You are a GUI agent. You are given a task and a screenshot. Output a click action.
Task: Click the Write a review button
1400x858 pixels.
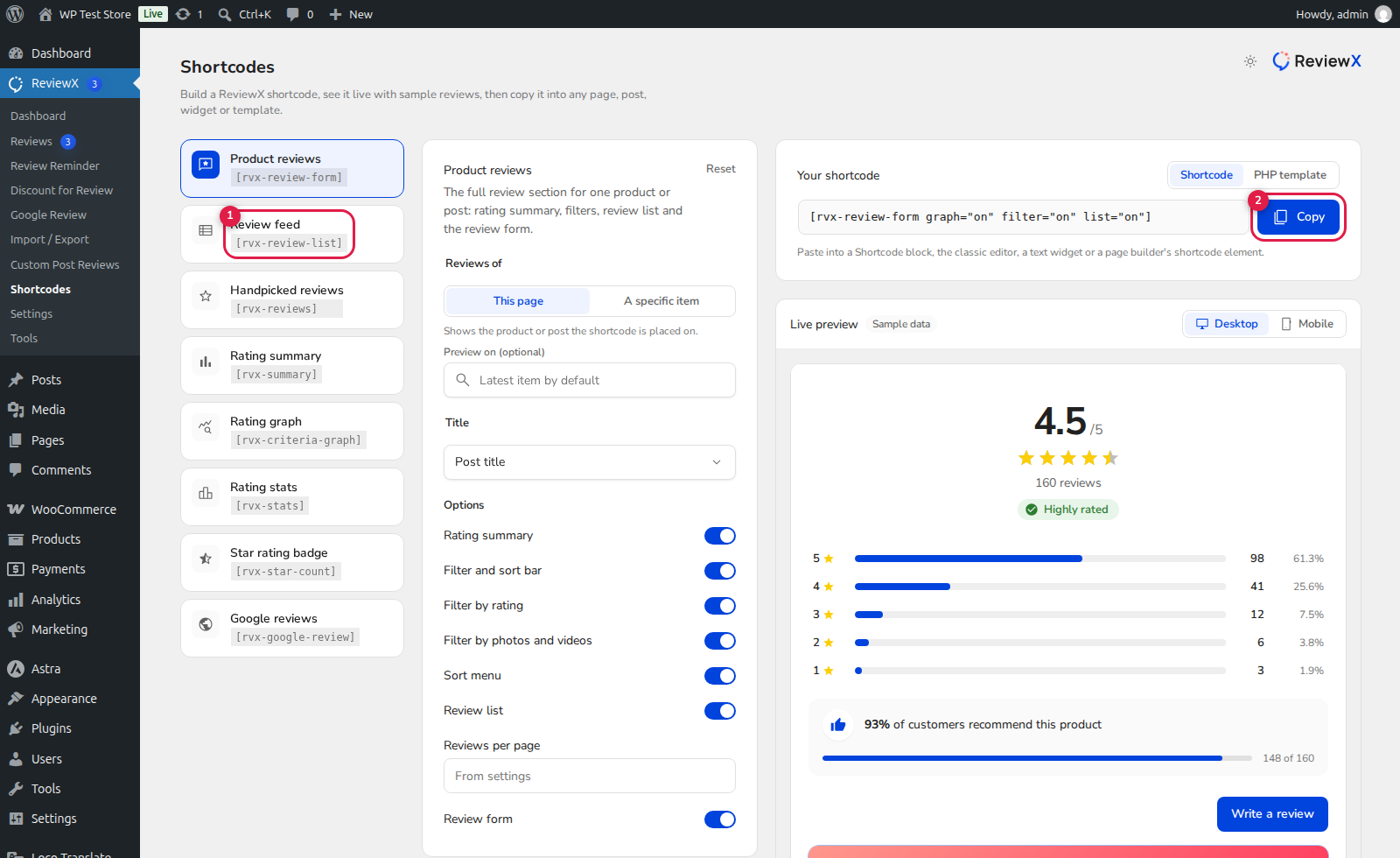point(1272,814)
